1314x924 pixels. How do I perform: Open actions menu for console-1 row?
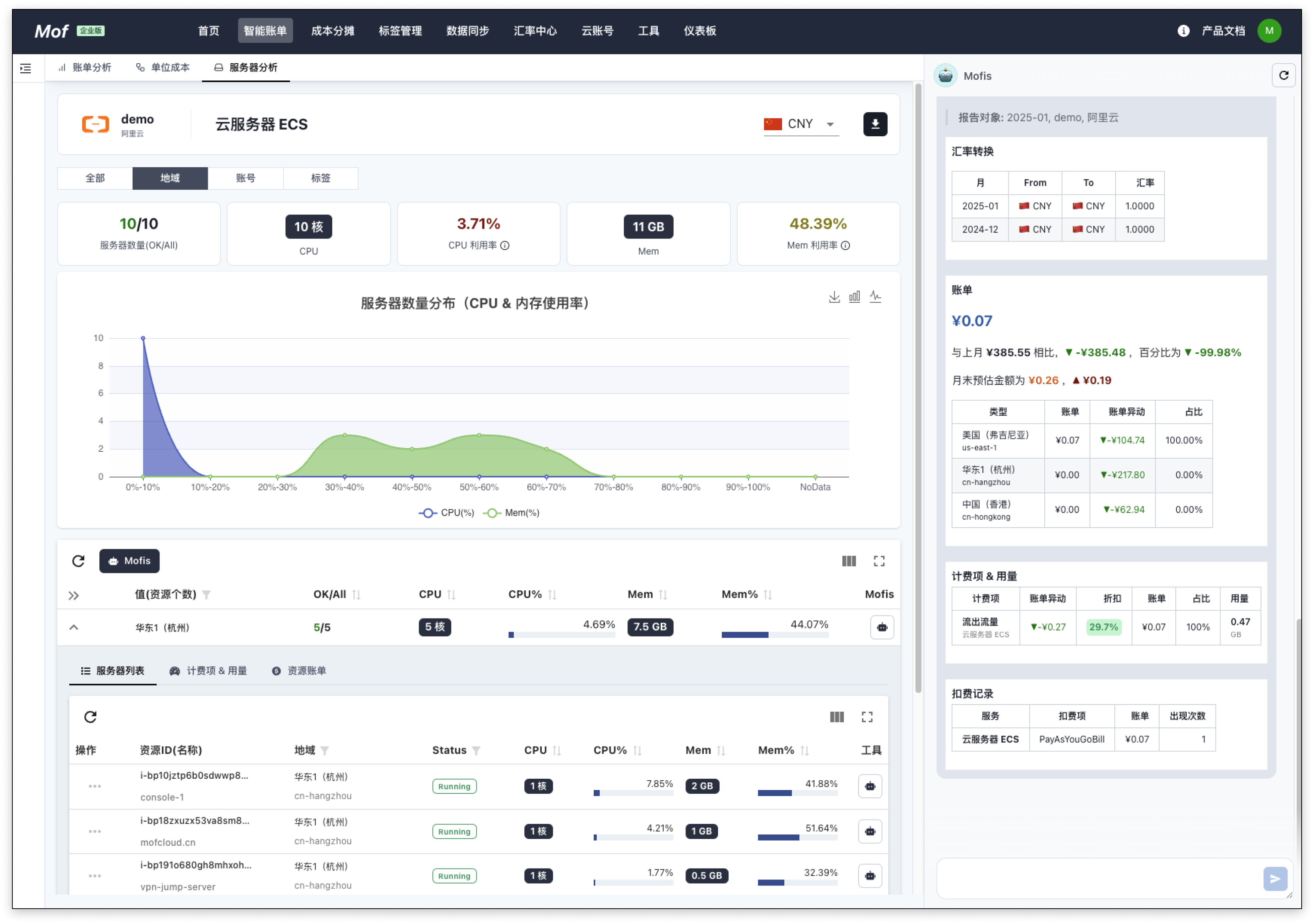95,786
